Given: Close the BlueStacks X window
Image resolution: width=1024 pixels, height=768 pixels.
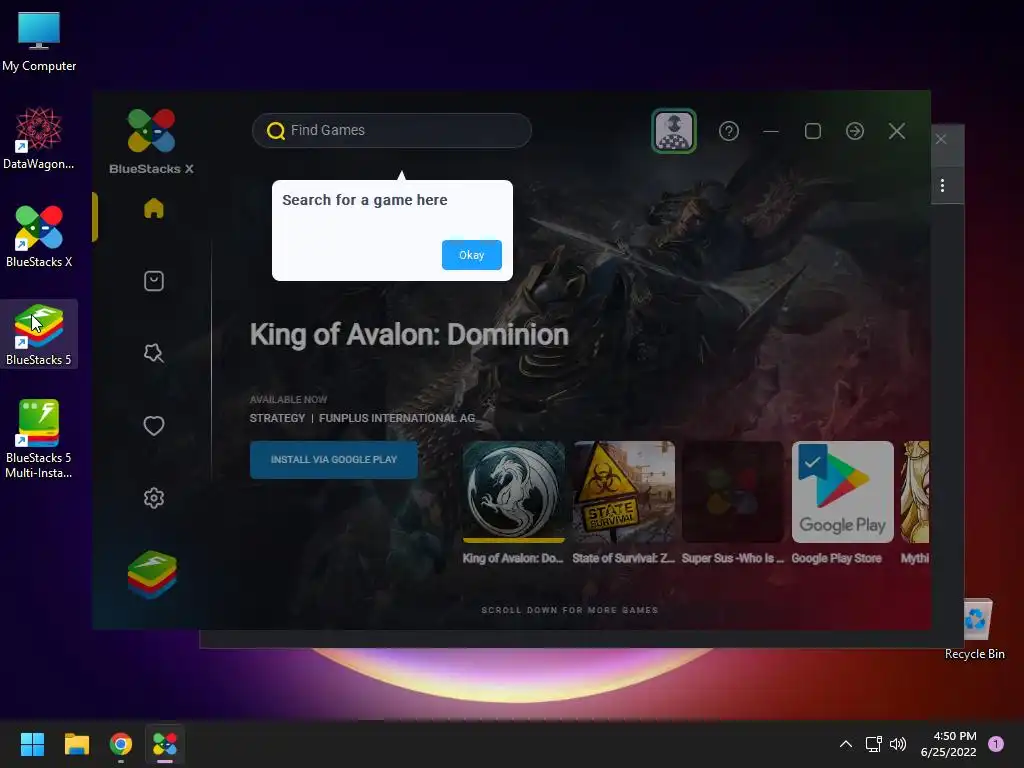Looking at the screenshot, I should [x=897, y=131].
